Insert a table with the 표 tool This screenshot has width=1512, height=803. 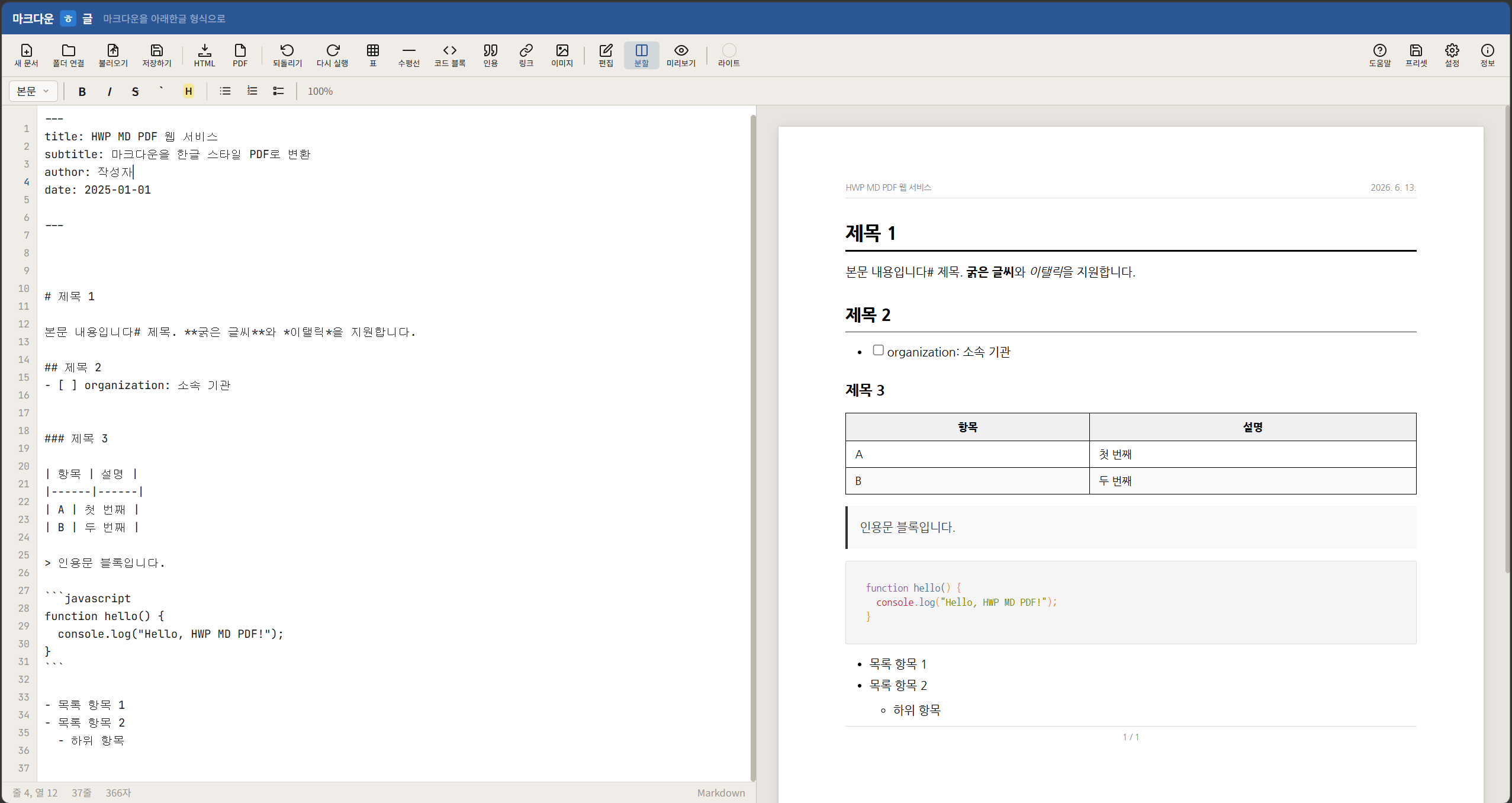(x=373, y=56)
